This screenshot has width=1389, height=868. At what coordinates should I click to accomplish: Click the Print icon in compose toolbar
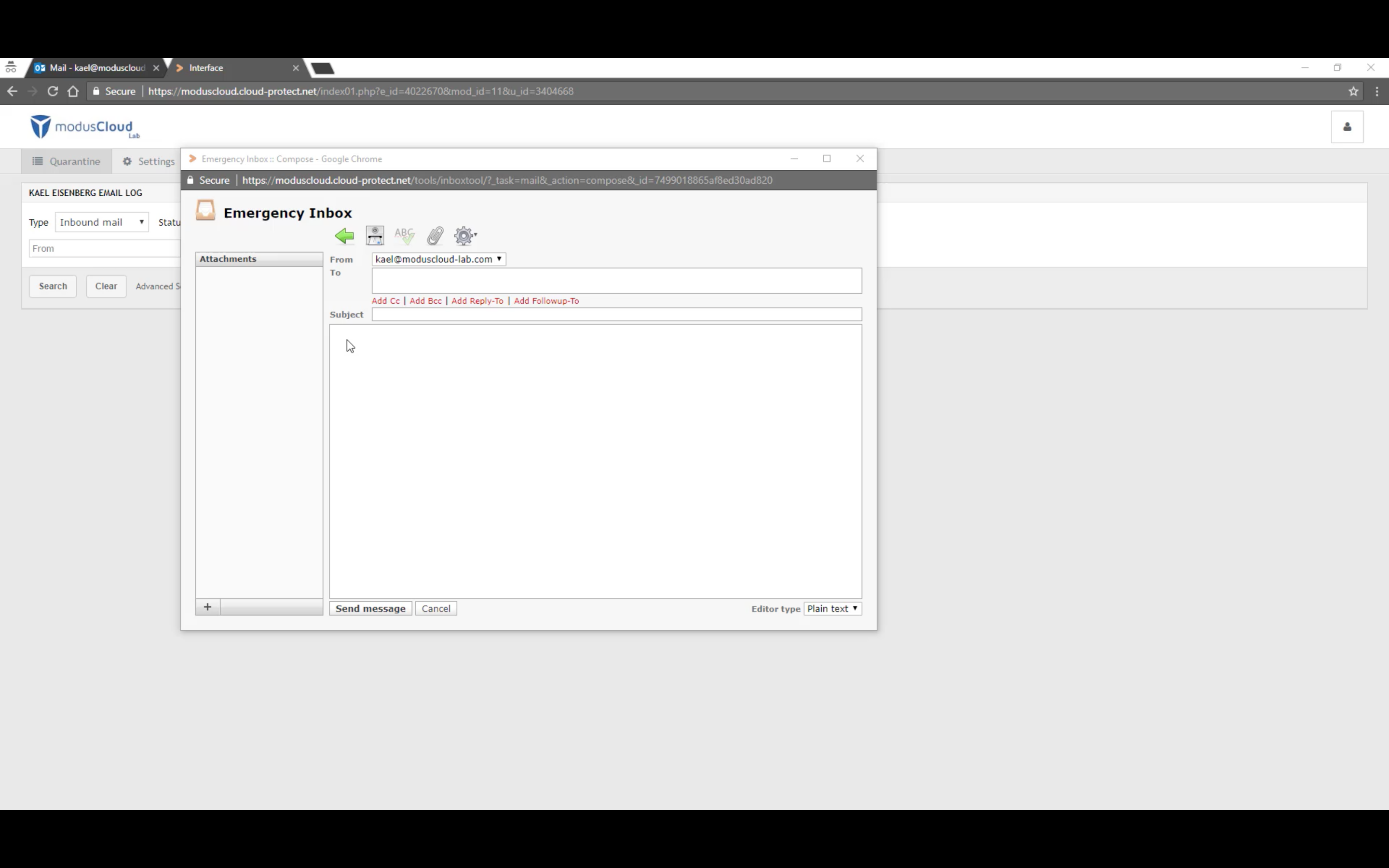[374, 234]
